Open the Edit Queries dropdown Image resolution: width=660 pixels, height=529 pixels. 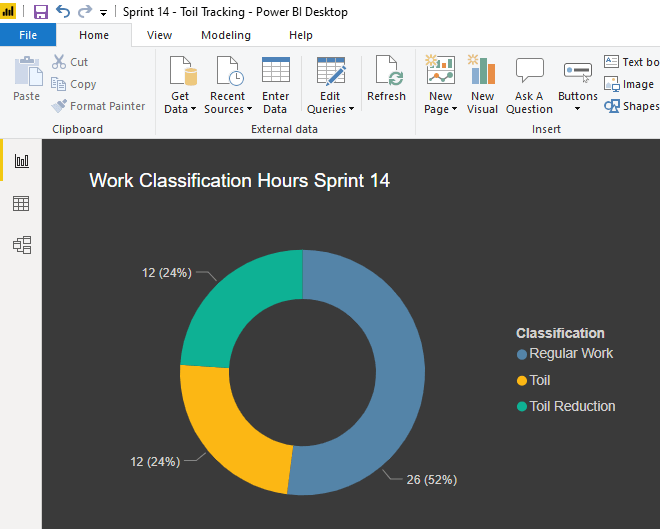[329, 108]
